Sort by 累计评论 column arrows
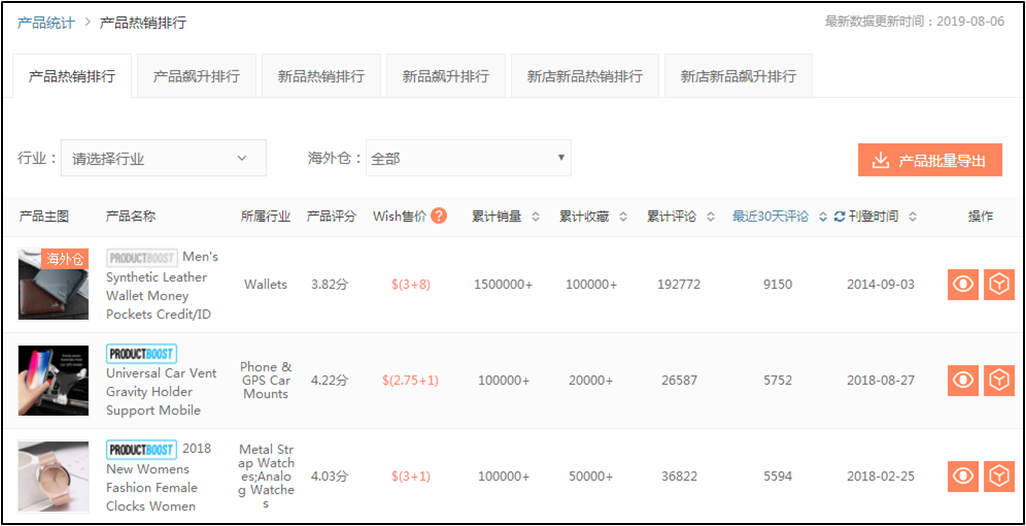The image size is (1026, 526). pyautogui.click(x=710, y=217)
